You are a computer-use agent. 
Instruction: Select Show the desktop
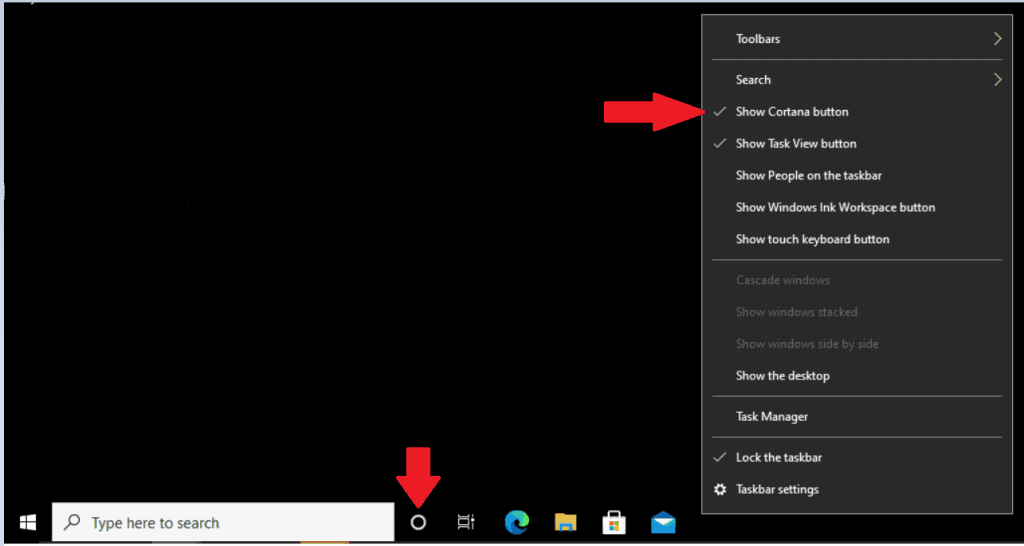[782, 376]
